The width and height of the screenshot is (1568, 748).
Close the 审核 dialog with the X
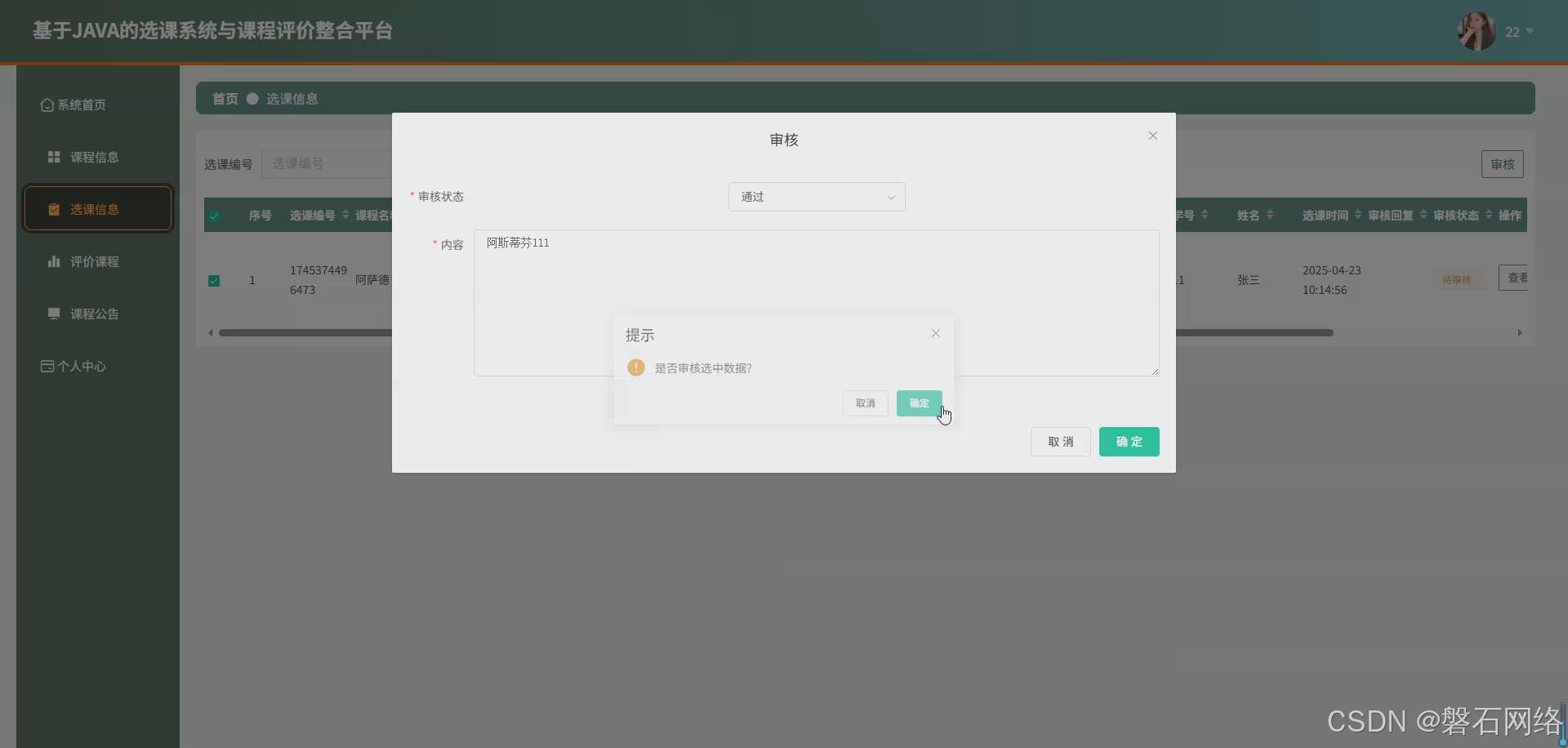pyautogui.click(x=1152, y=136)
